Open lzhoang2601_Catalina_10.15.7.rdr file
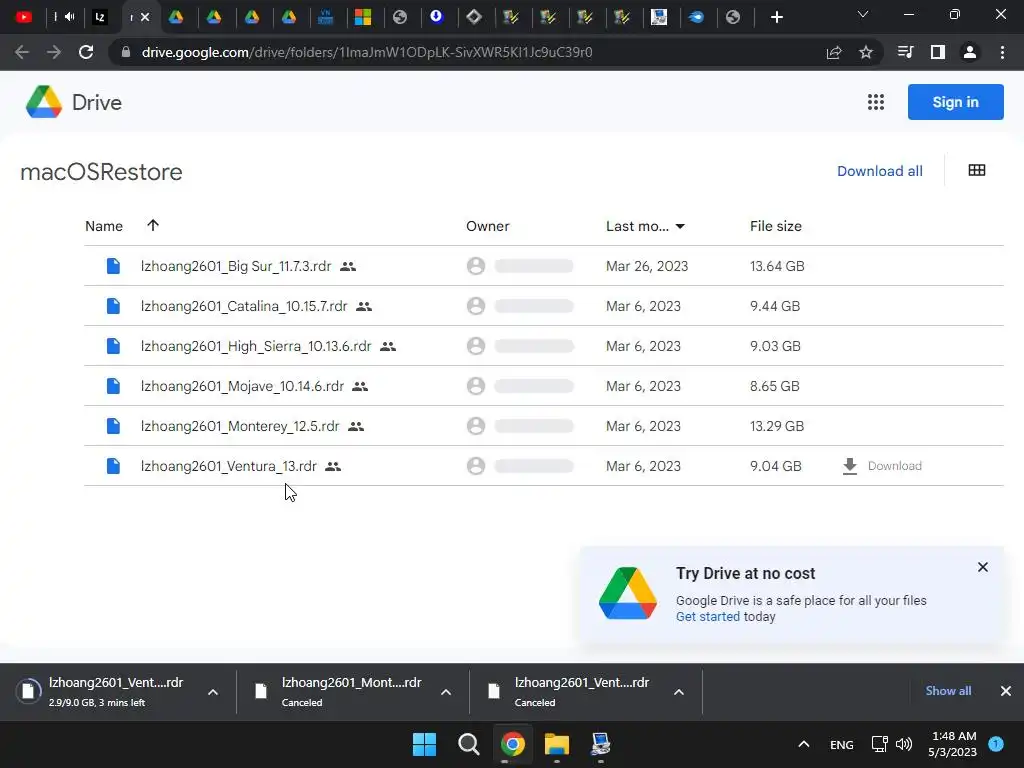This screenshot has height=768, width=1024. click(244, 306)
